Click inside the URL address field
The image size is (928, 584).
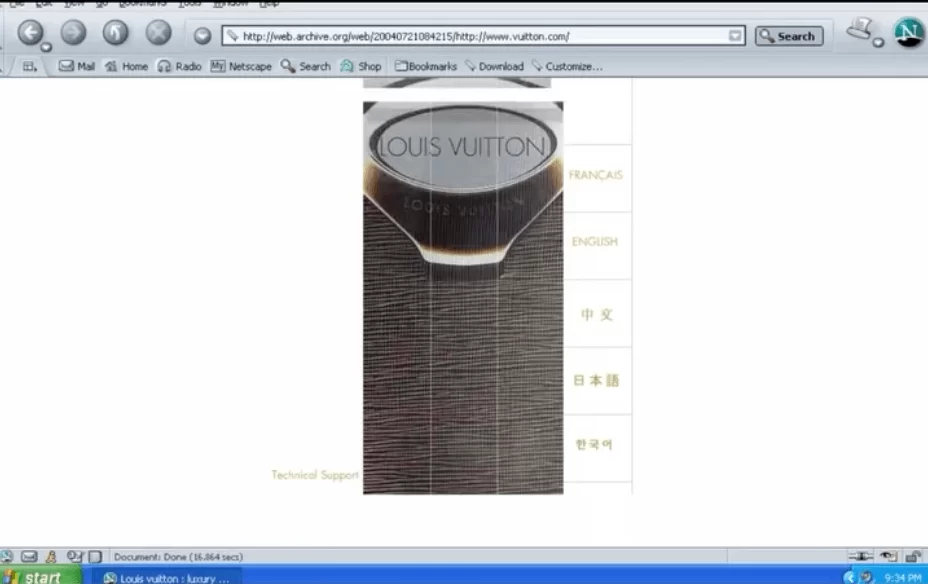click(x=480, y=36)
